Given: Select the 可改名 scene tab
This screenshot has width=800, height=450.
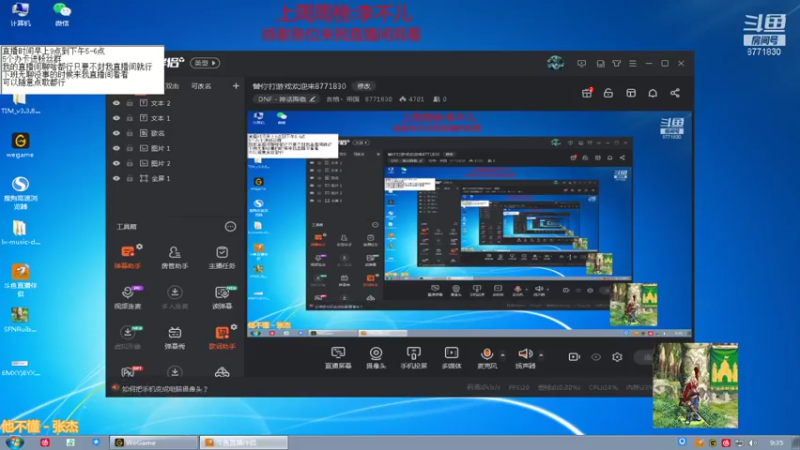Looking at the screenshot, I should [201, 86].
